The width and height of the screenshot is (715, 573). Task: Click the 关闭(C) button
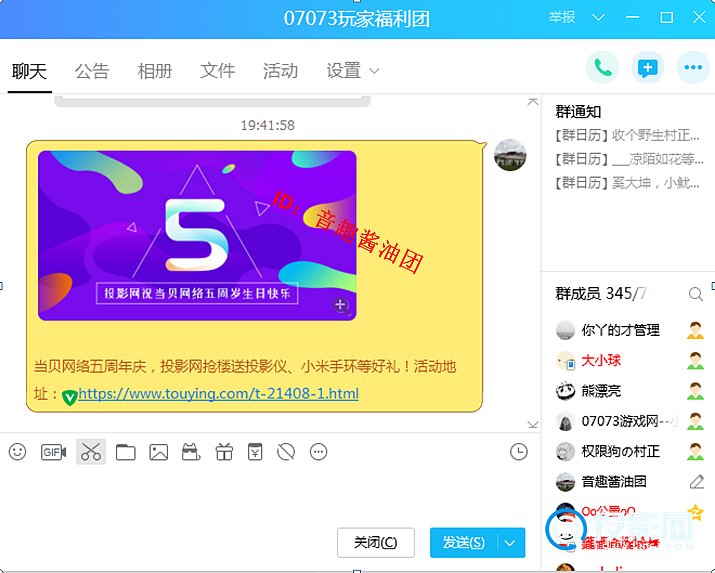point(375,542)
